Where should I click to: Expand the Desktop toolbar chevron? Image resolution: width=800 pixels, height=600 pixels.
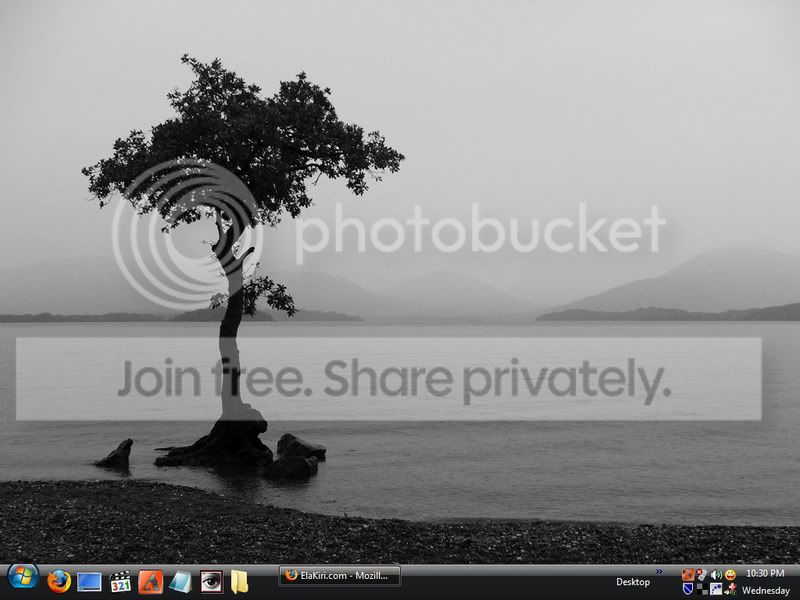pyautogui.click(x=659, y=571)
